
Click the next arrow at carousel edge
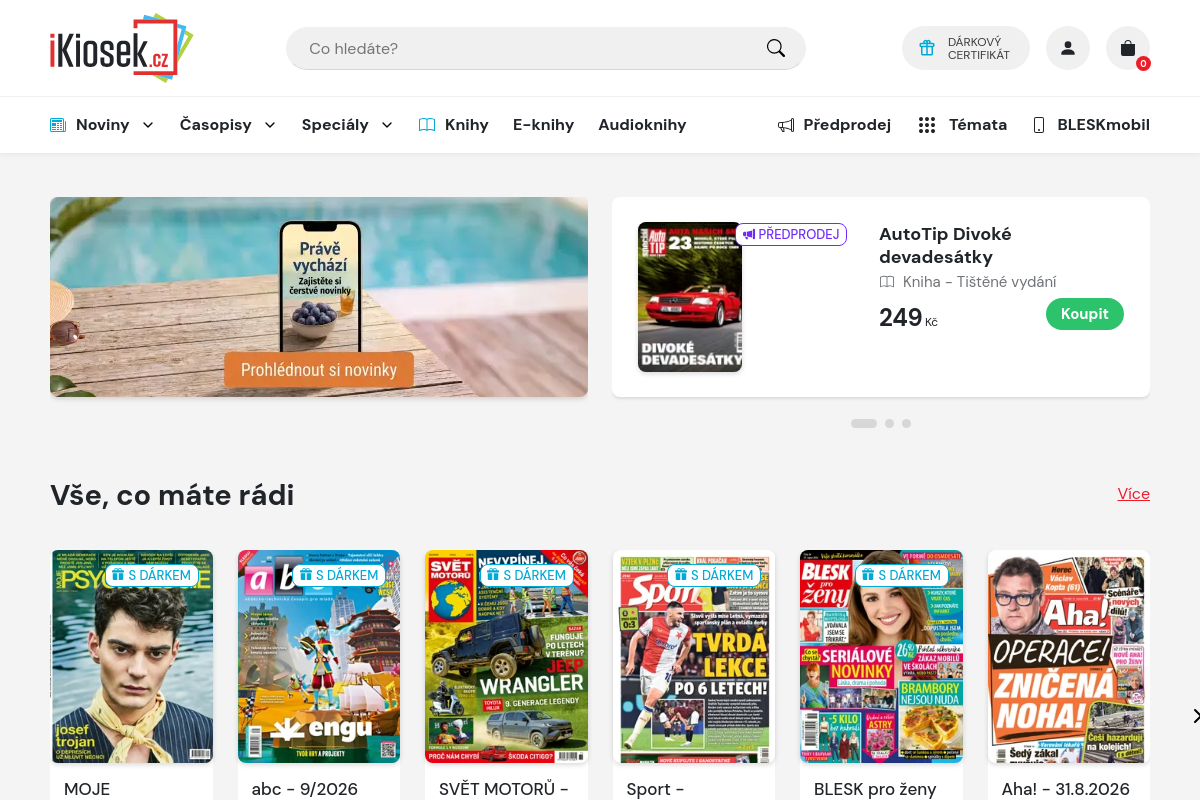(x=1195, y=716)
